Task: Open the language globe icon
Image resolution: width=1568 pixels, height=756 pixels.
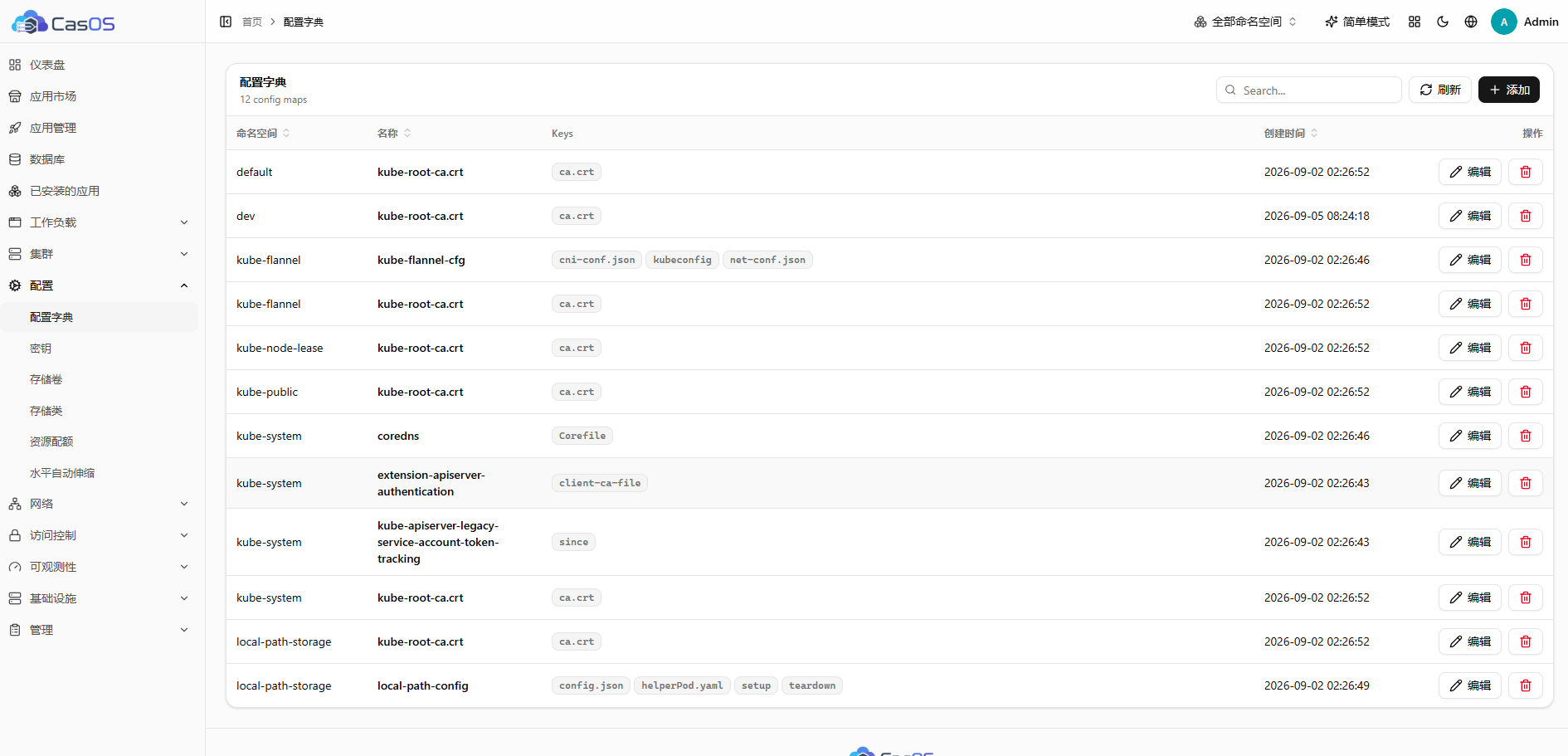Action: [x=1471, y=22]
